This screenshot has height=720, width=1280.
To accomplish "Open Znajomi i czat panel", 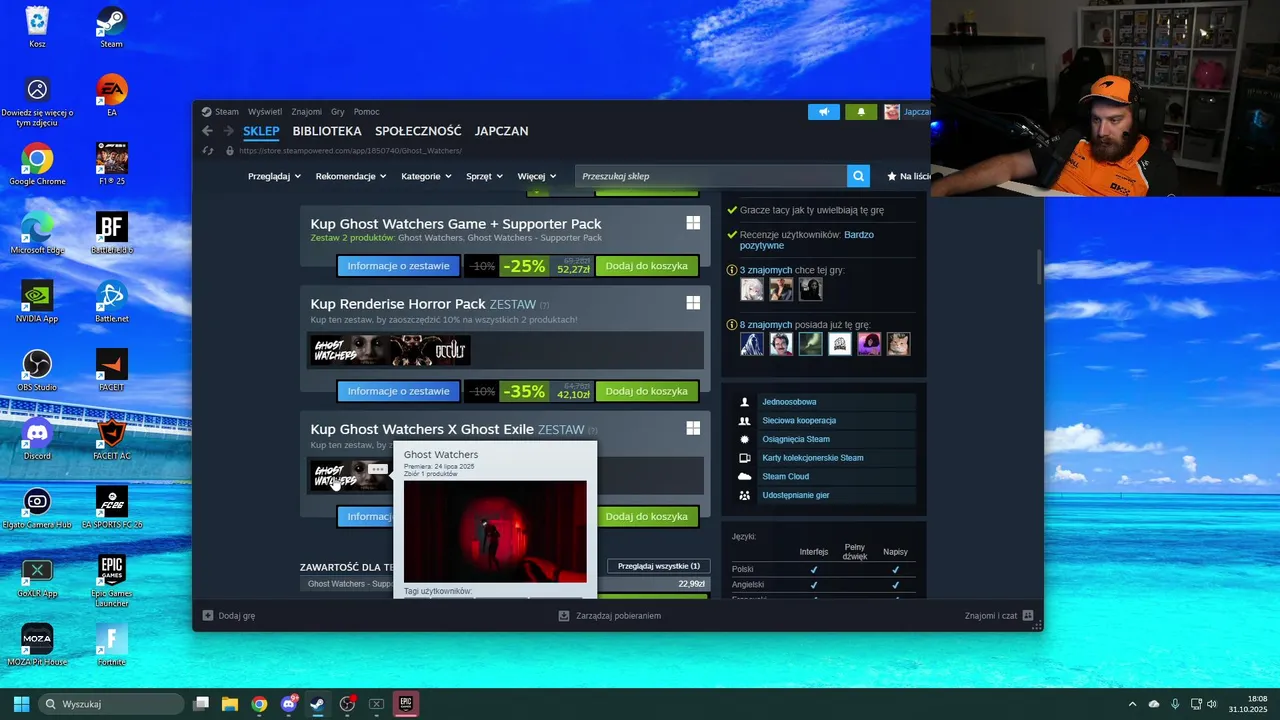I will [x=999, y=616].
